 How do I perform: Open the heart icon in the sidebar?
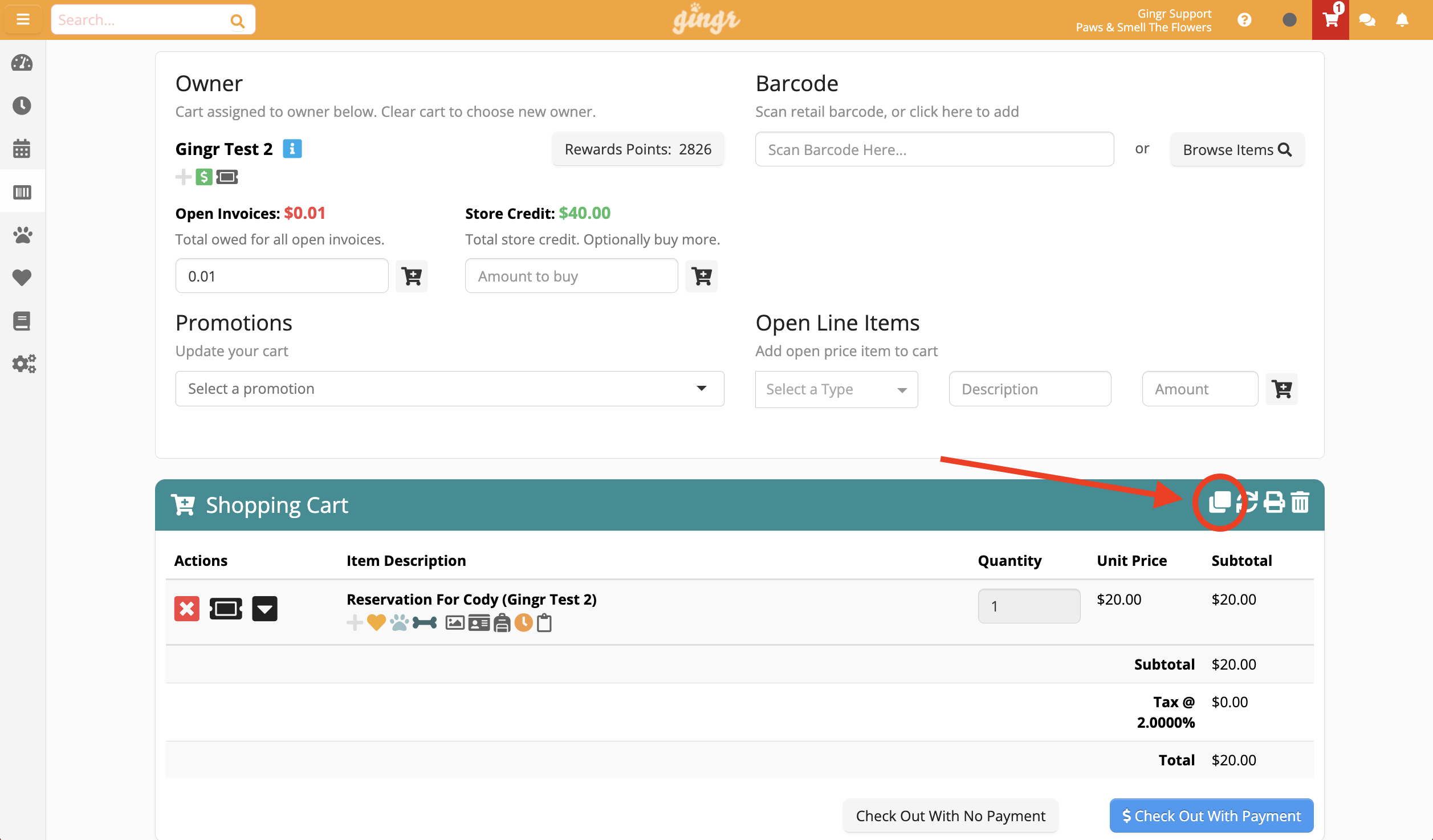[22, 278]
